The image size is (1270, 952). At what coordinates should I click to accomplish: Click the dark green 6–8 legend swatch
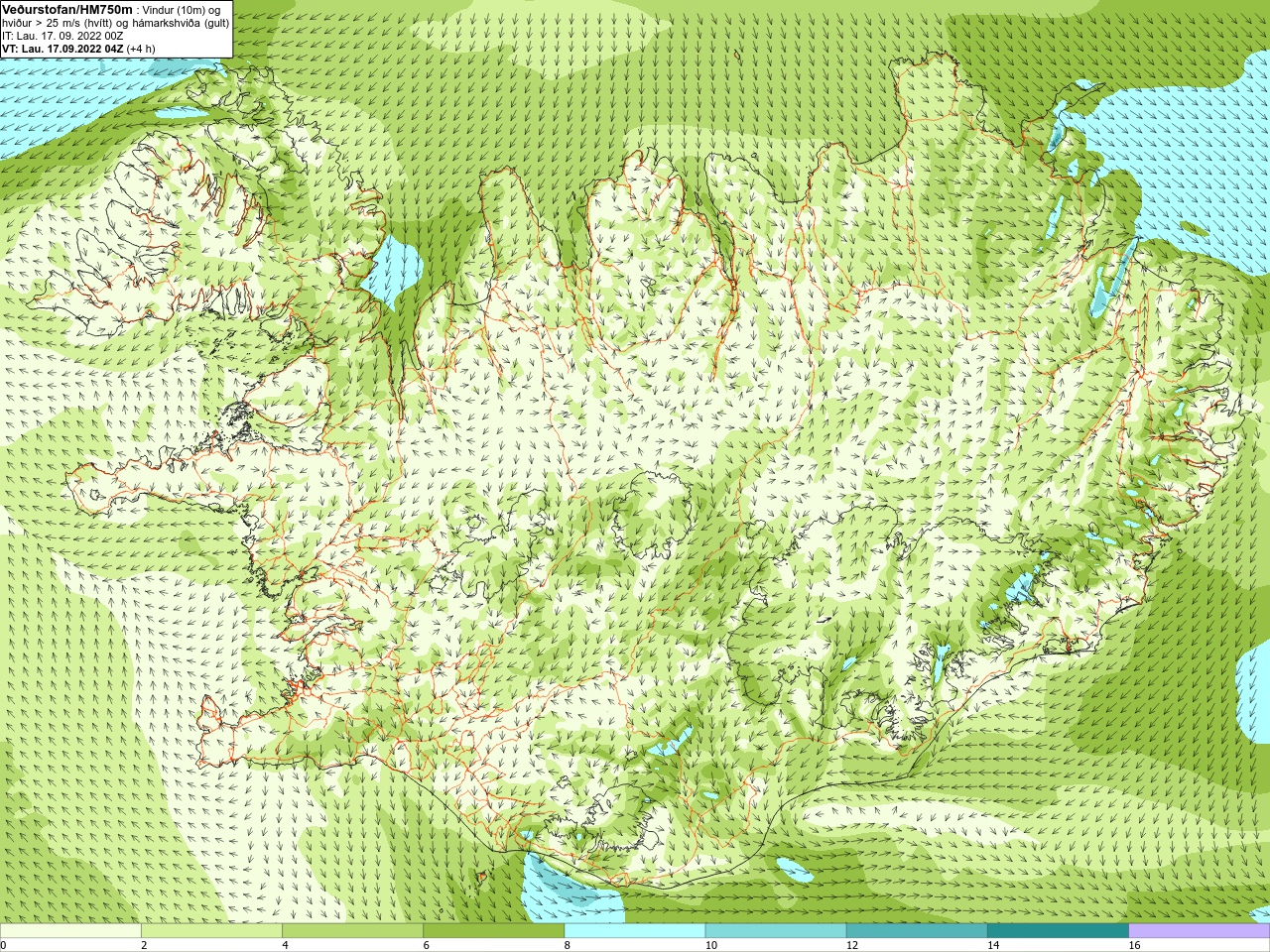[x=494, y=931]
